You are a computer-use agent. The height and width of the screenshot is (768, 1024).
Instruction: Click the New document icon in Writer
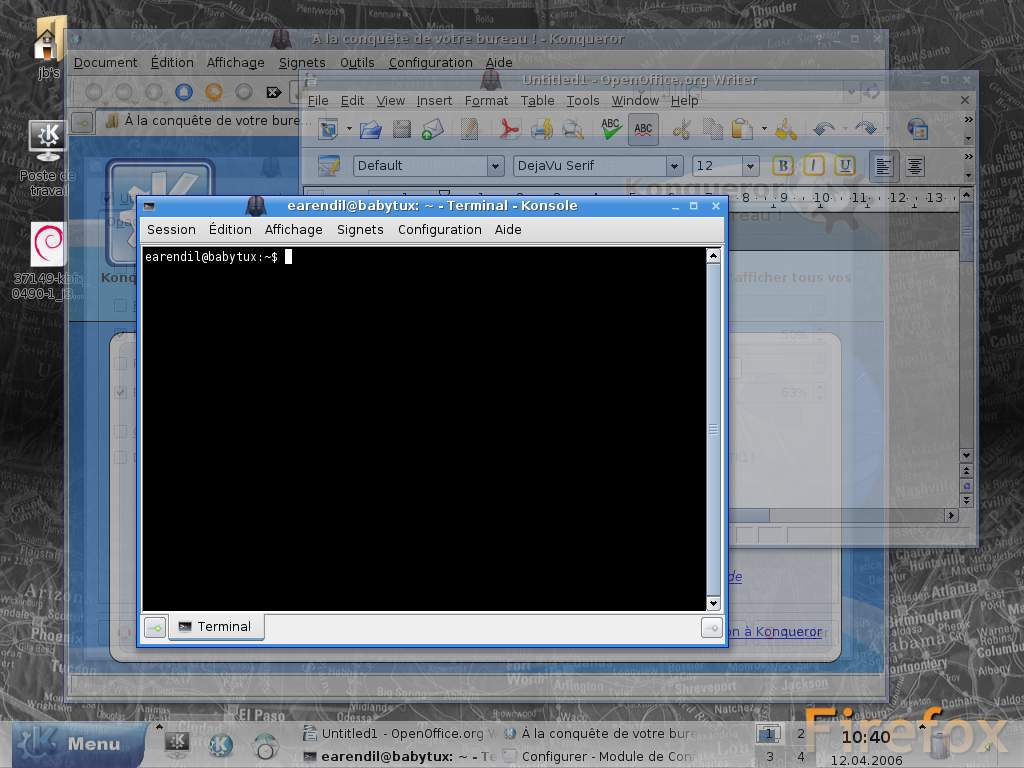click(x=328, y=129)
